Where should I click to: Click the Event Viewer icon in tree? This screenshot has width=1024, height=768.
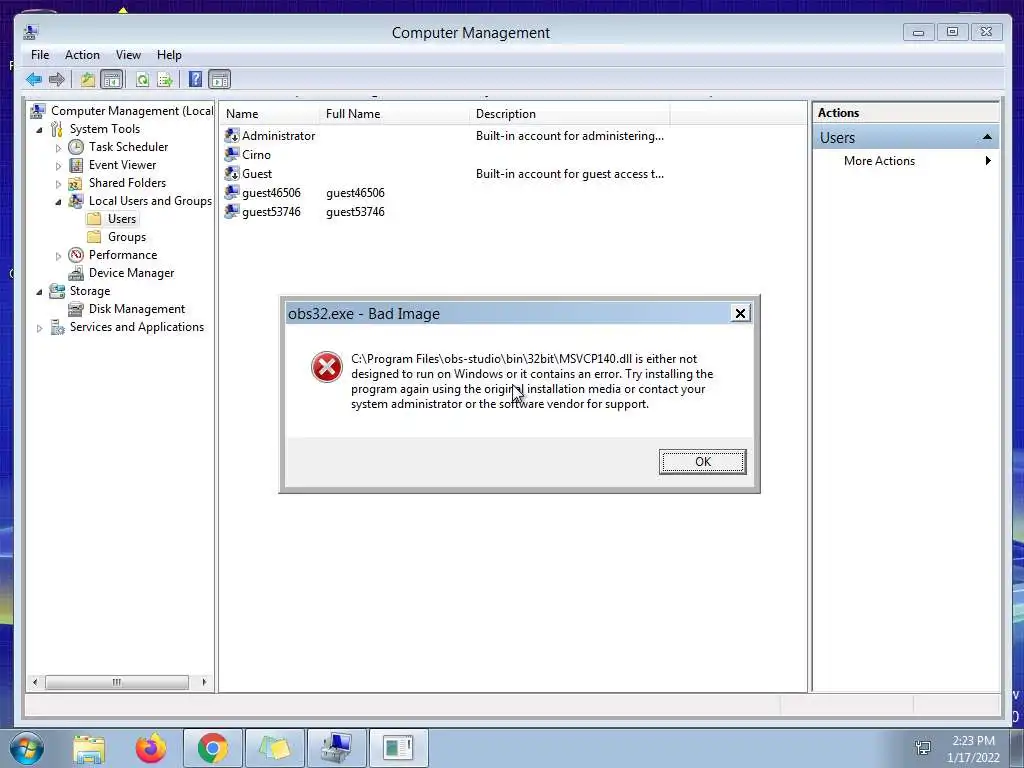coord(76,165)
